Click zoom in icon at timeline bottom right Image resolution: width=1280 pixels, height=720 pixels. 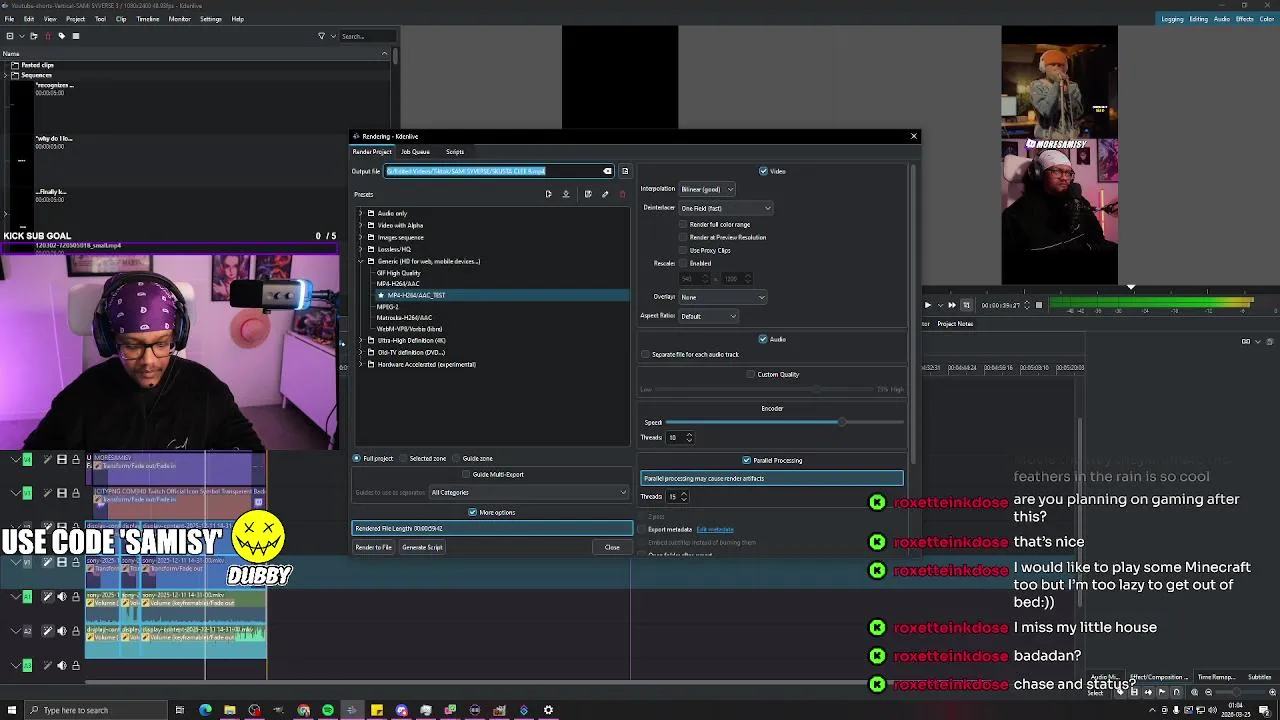1273,692
